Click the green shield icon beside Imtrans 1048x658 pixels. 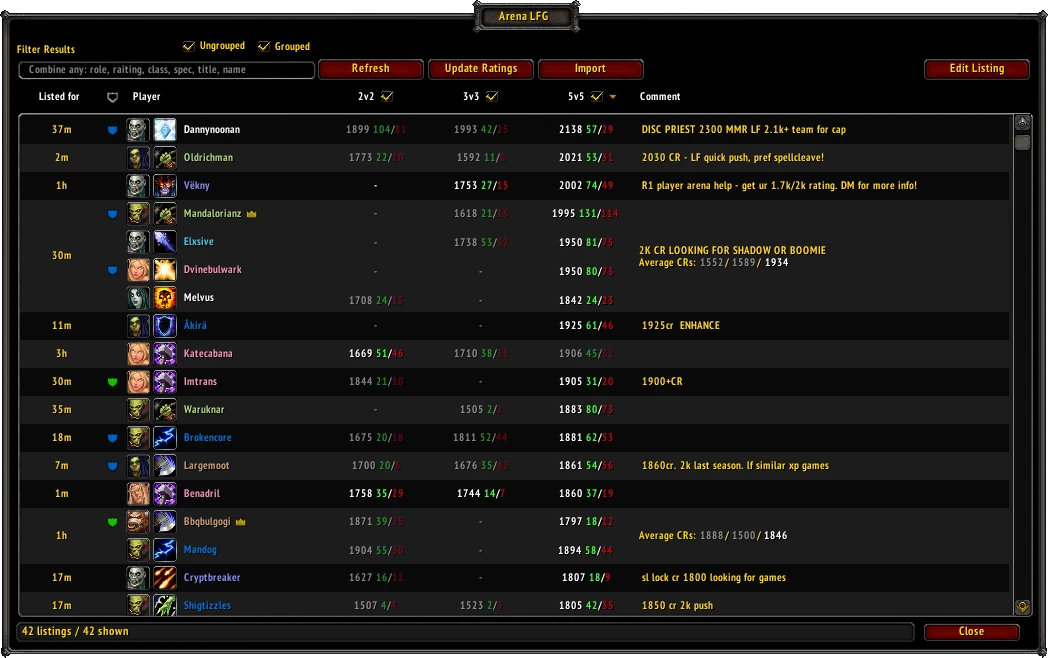(x=112, y=382)
